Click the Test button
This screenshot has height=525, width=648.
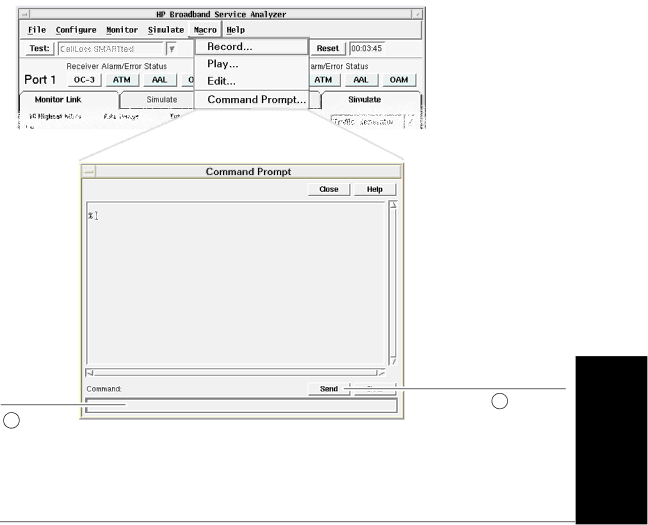39,48
